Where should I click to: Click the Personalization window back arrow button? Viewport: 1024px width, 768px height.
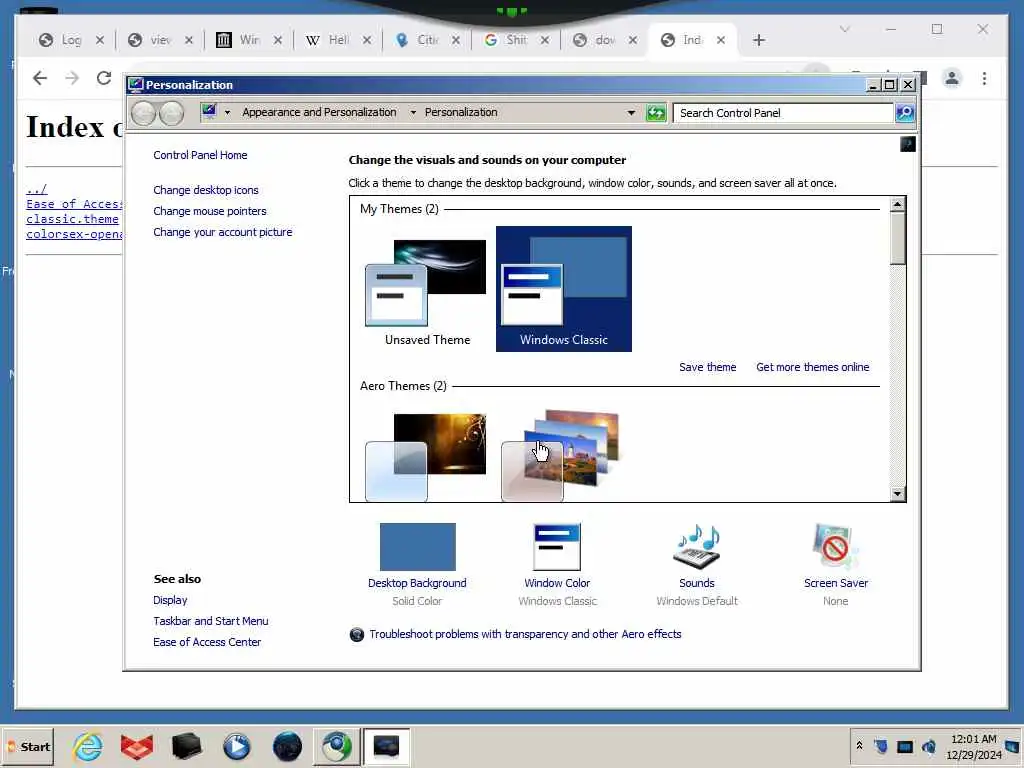(x=143, y=114)
